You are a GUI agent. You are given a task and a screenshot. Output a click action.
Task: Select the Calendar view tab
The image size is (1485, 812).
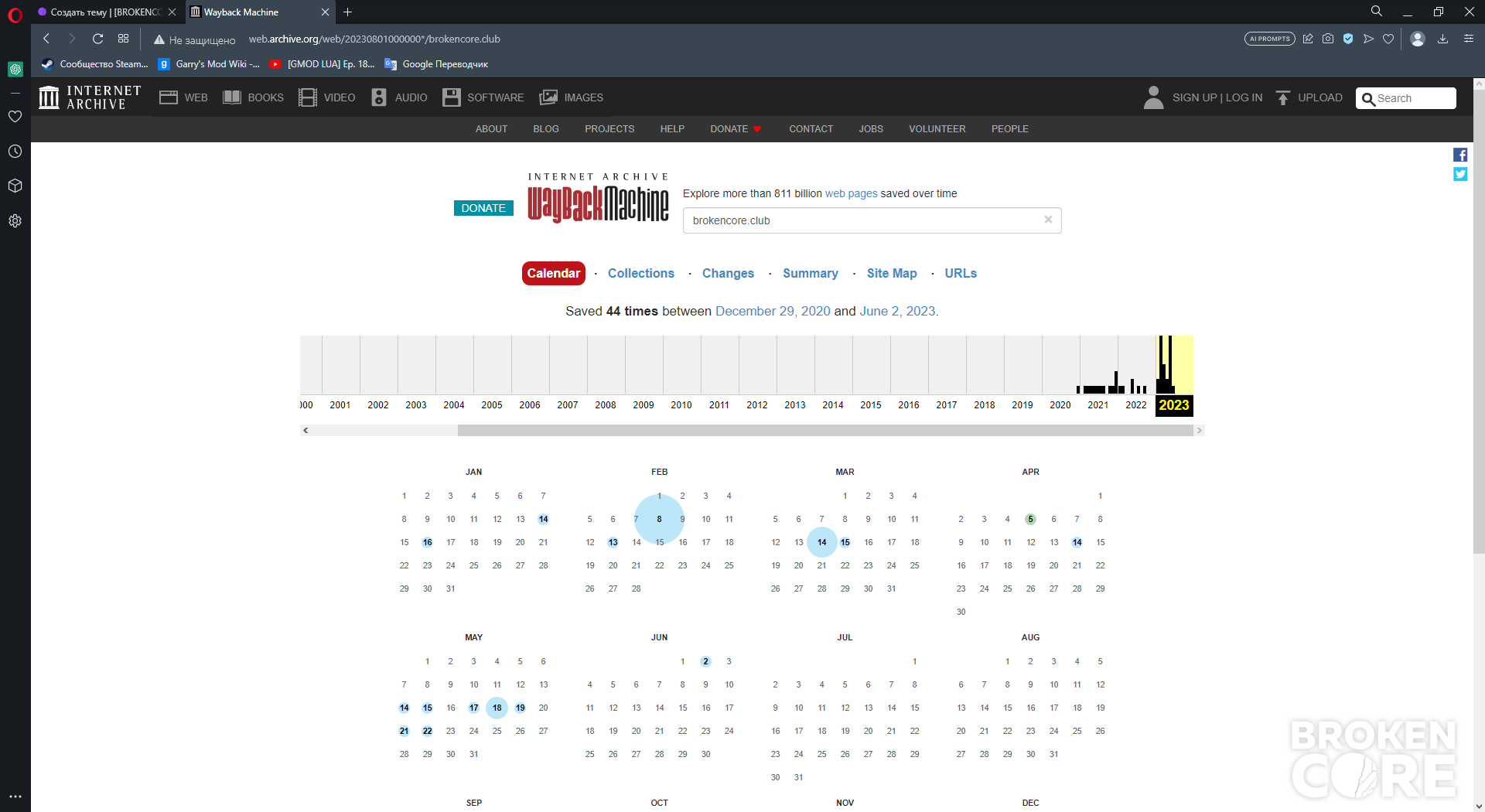coord(554,274)
